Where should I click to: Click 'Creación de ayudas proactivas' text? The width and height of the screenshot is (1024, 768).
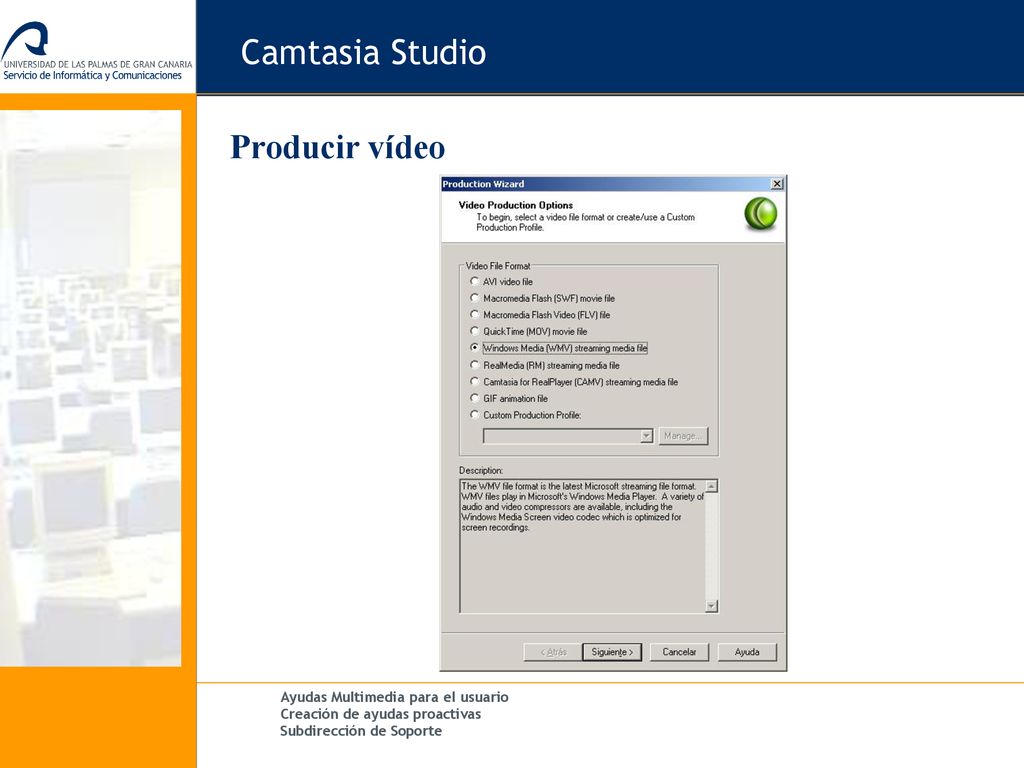pos(381,714)
